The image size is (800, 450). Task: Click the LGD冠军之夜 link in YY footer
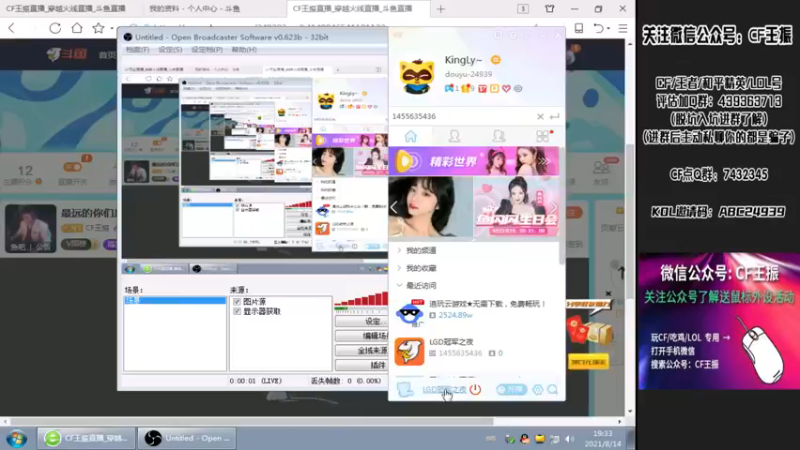click(x=444, y=389)
